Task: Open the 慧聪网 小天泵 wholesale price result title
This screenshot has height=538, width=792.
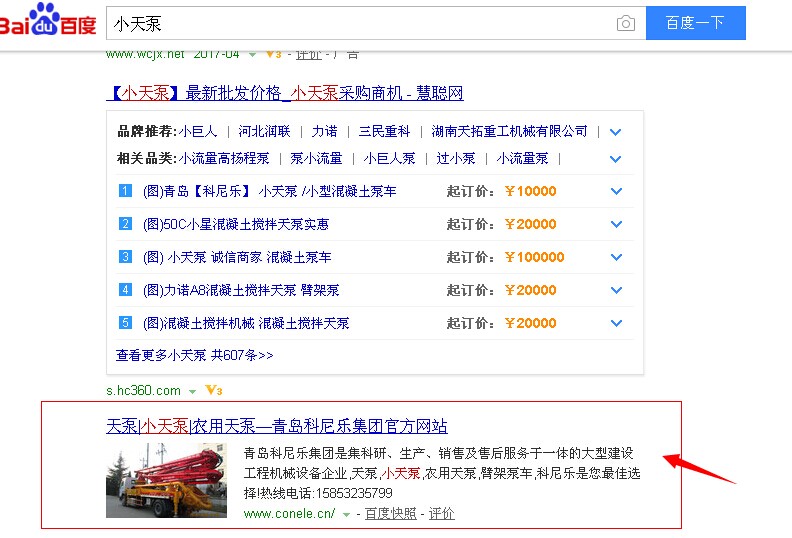Action: coord(284,93)
